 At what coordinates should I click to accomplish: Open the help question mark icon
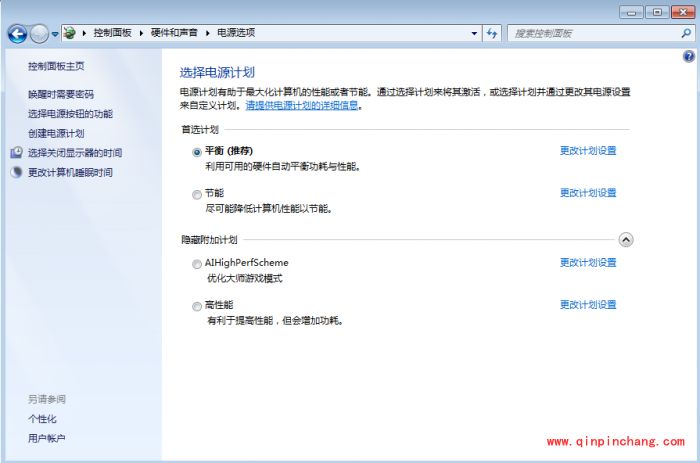688,56
